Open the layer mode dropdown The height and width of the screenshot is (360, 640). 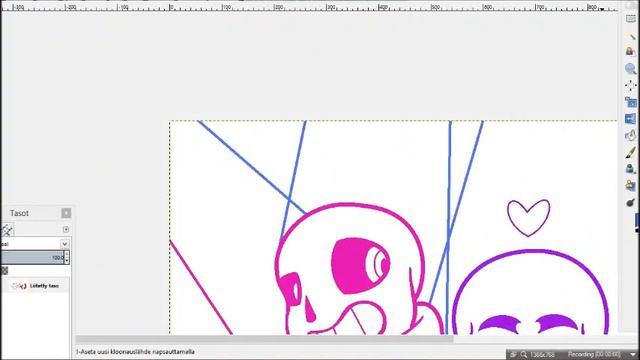tap(64, 244)
